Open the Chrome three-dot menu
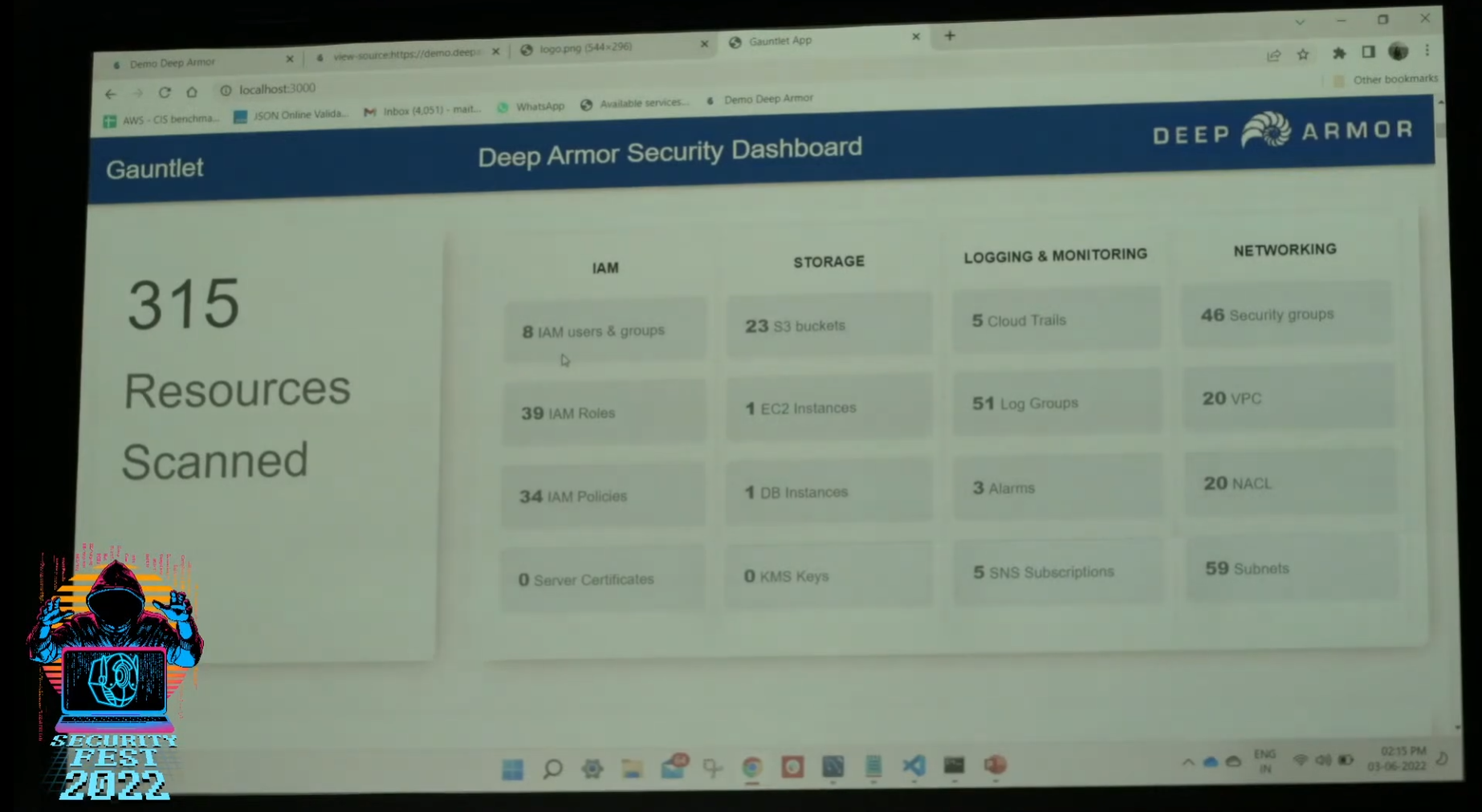Screen dimensions: 1482x812 coord(1427,50)
